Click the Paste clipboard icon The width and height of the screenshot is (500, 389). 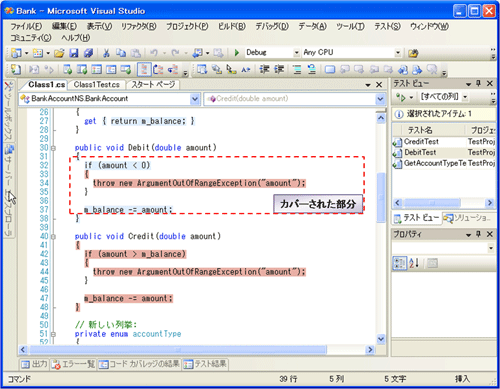[135, 53]
